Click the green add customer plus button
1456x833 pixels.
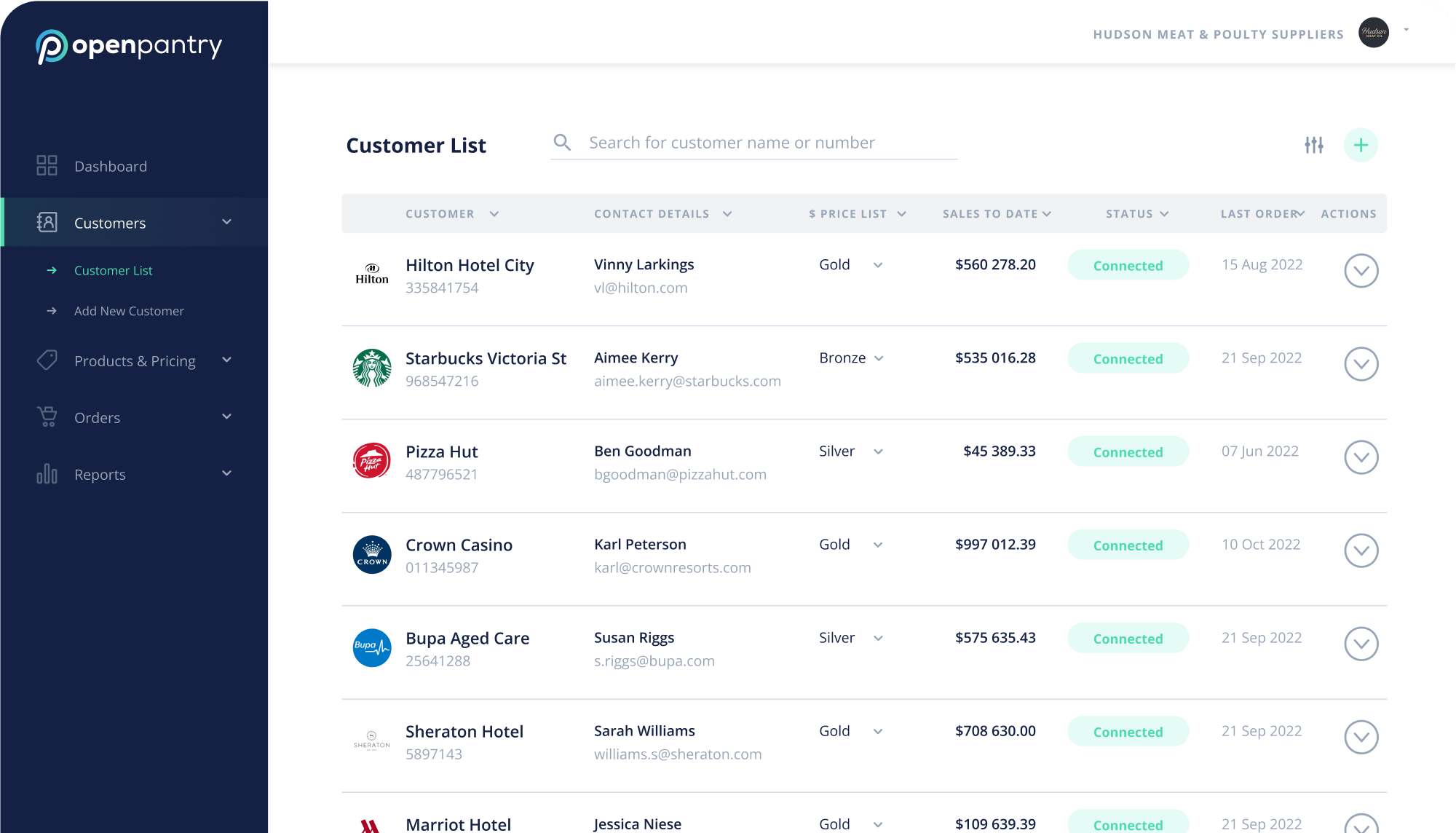click(x=1360, y=145)
